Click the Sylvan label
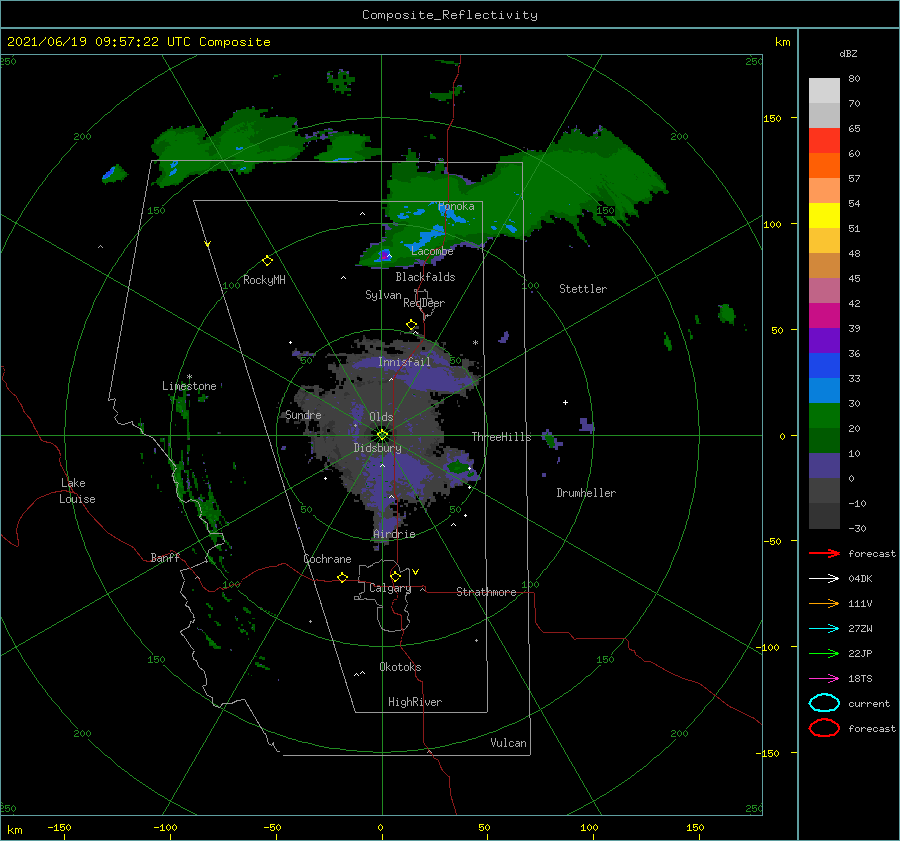Viewport: 900px width, 841px height. (x=383, y=295)
